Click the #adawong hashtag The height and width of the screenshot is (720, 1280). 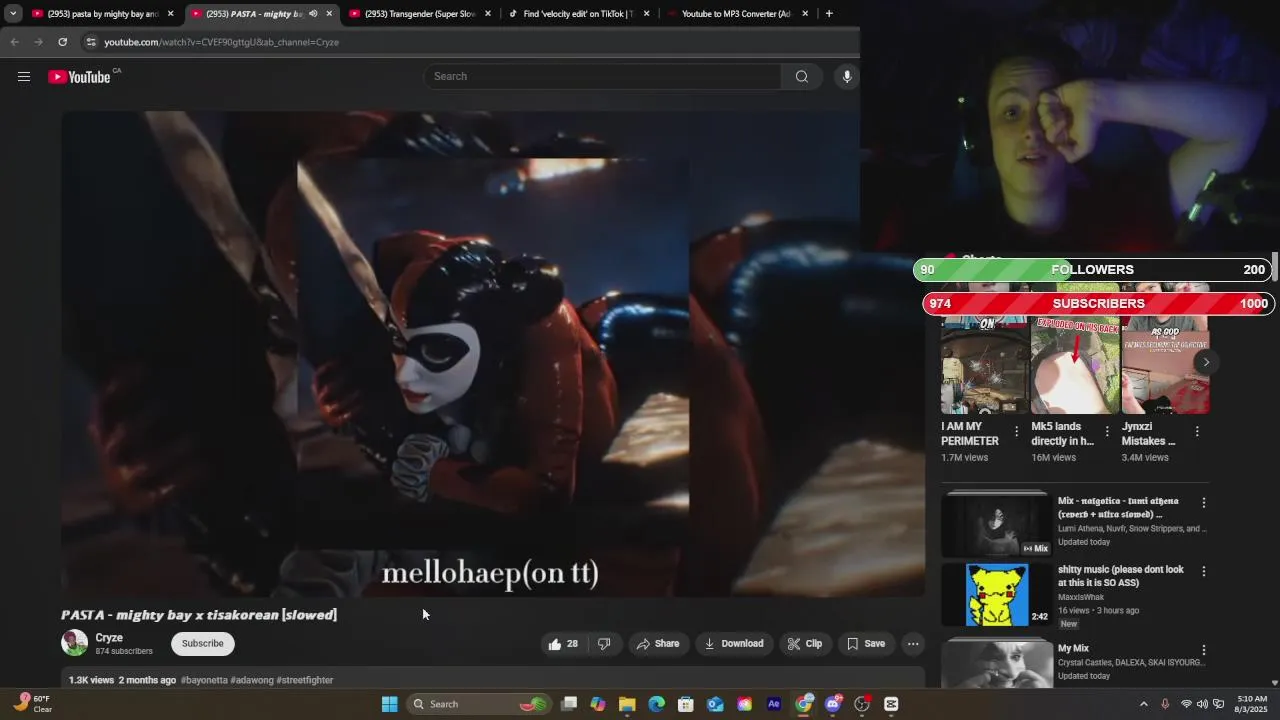(x=252, y=680)
